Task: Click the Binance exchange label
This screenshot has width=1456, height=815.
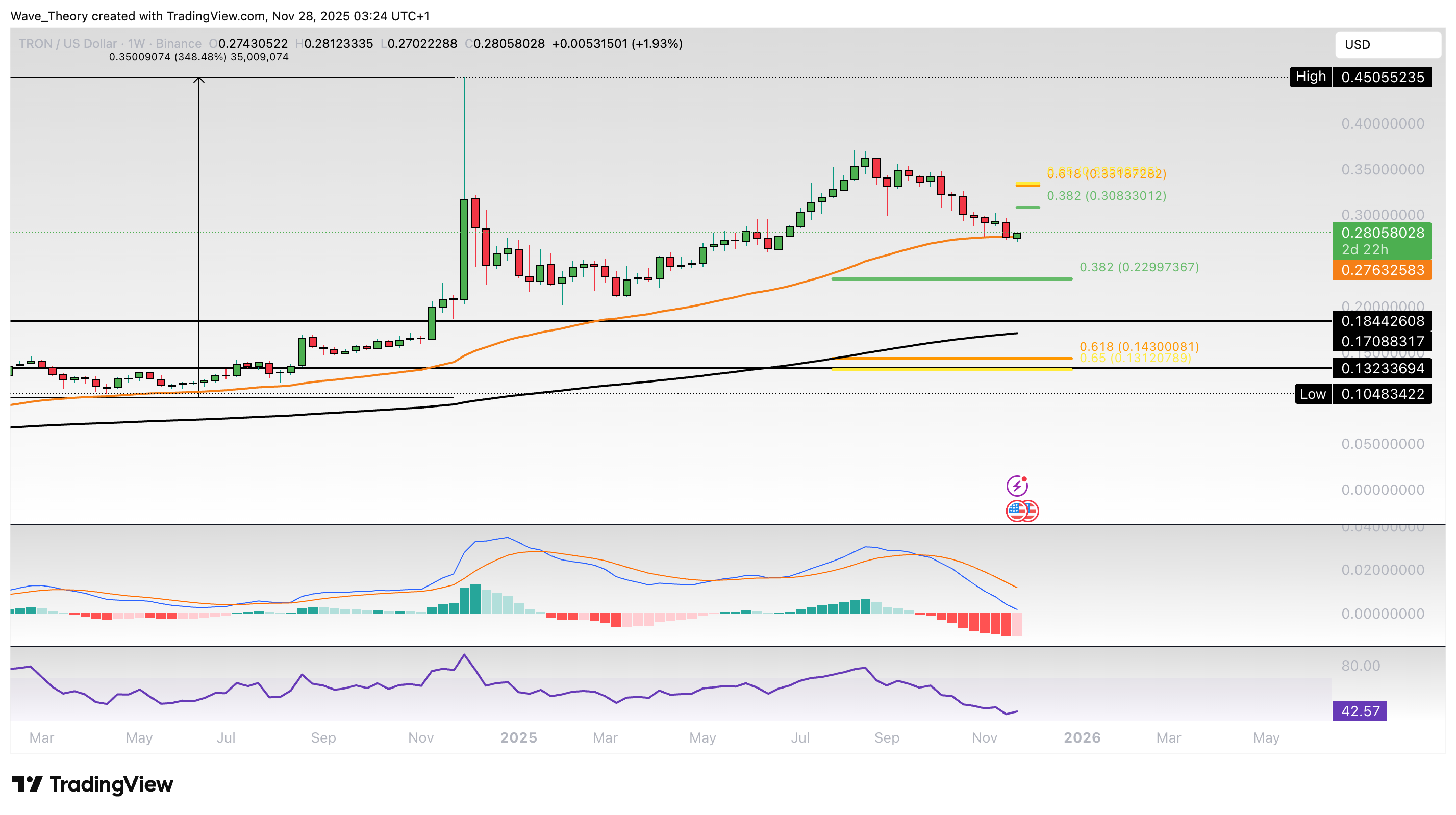Action: (178, 43)
